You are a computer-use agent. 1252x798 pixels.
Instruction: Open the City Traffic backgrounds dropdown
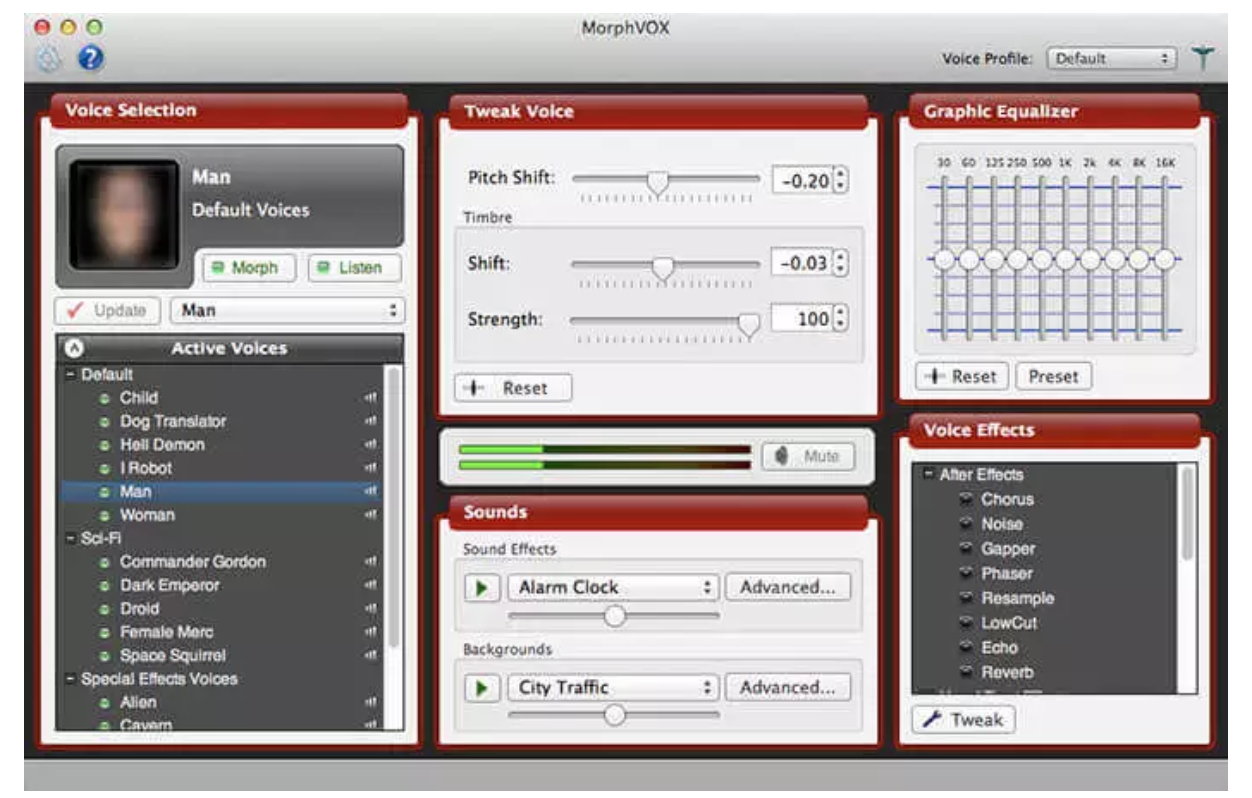[x=613, y=688]
